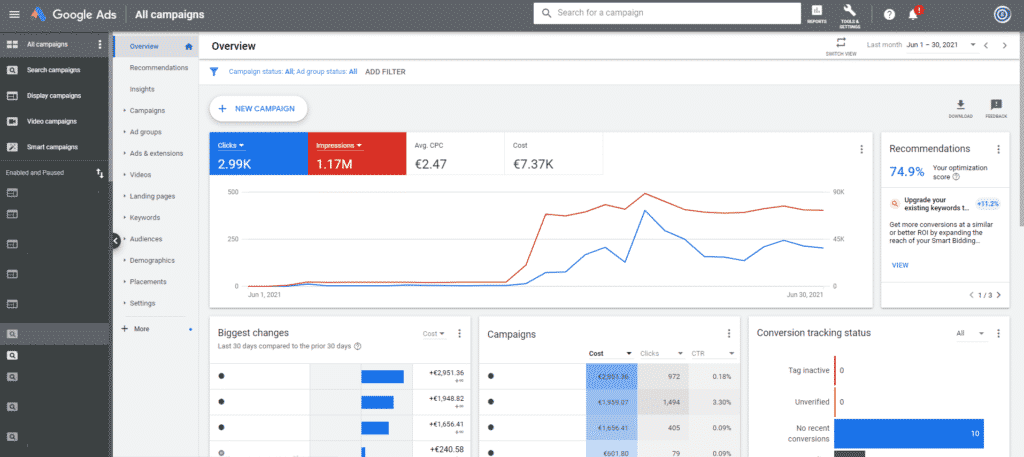Click the filter funnel icon
The height and width of the screenshot is (457, 1024).
[x=214, y=72]
